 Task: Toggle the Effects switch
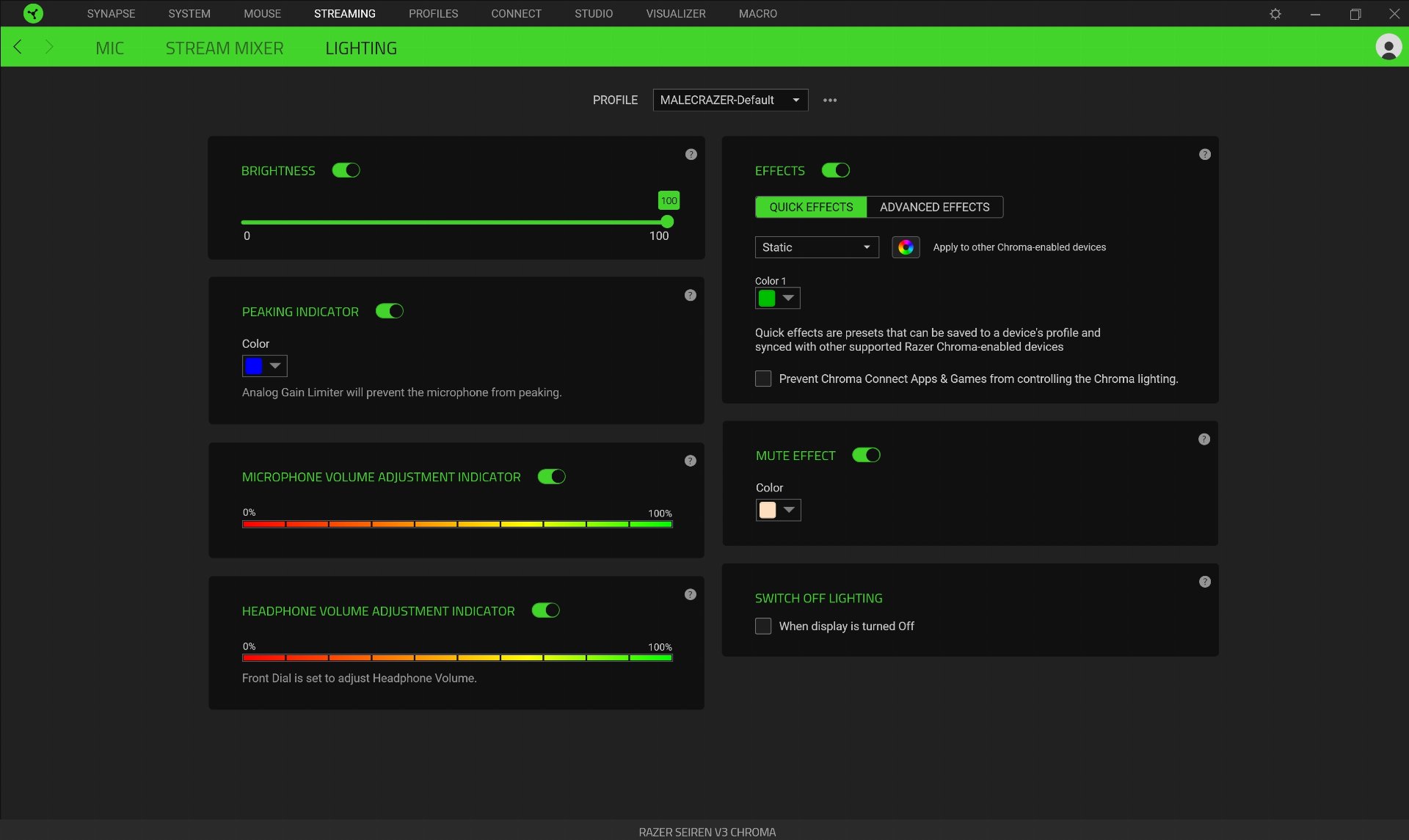click(x=835, y=170)
